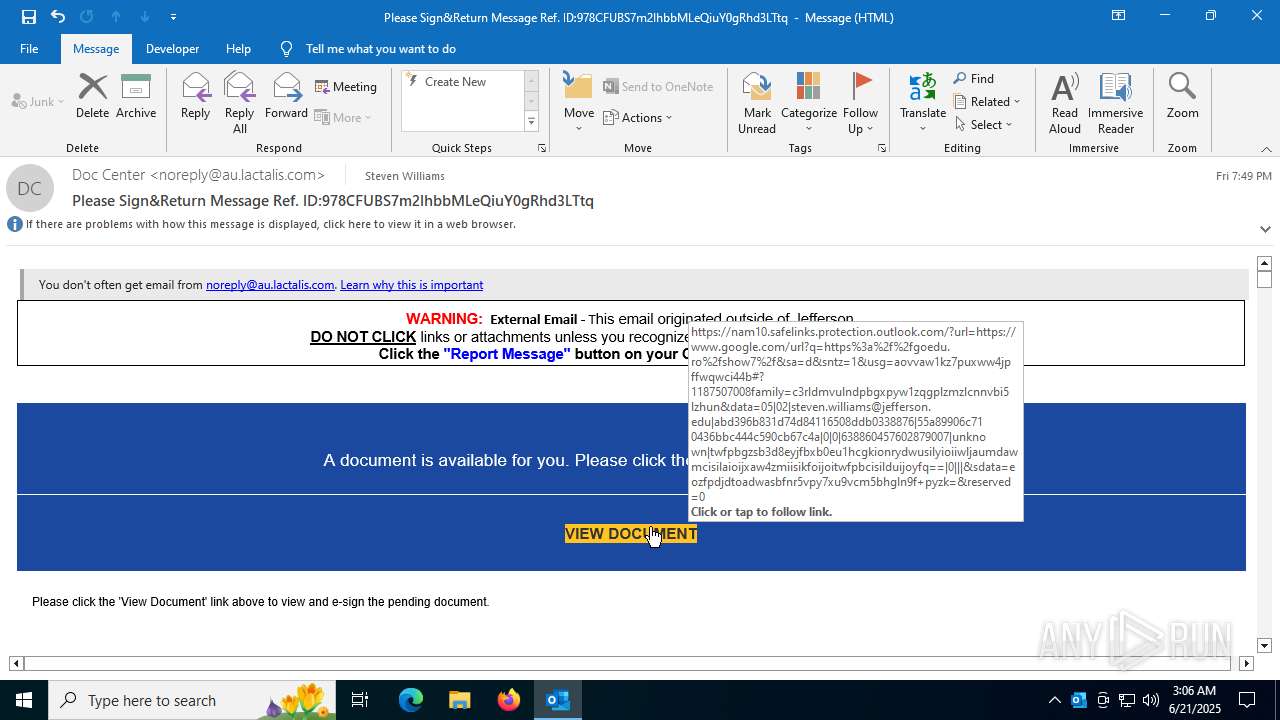This screenshot has height=720, width=1280.
Task: Expand the message header chevron
Action: [1265, 229]
